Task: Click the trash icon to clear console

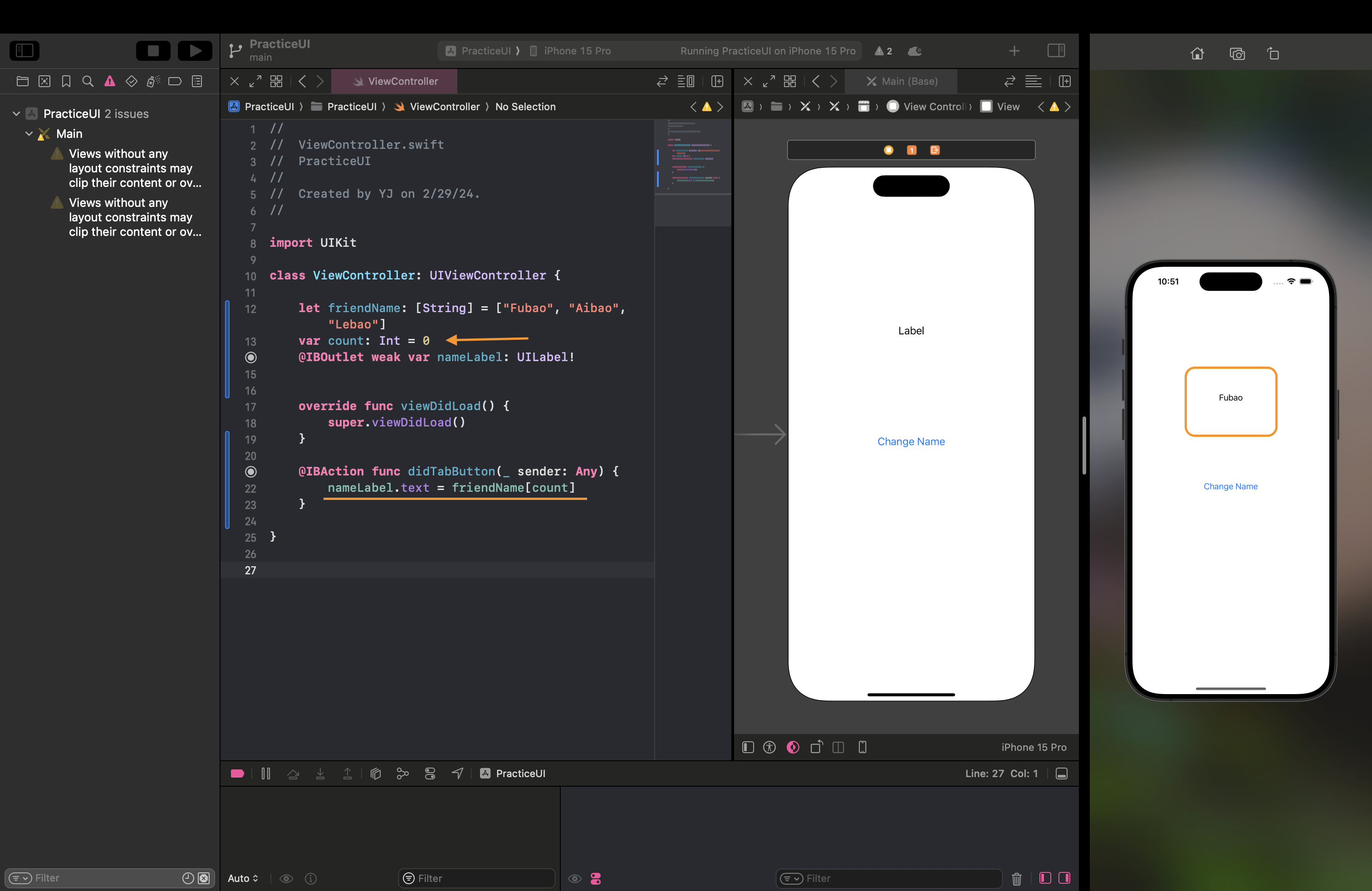Action: [1016, 878]
